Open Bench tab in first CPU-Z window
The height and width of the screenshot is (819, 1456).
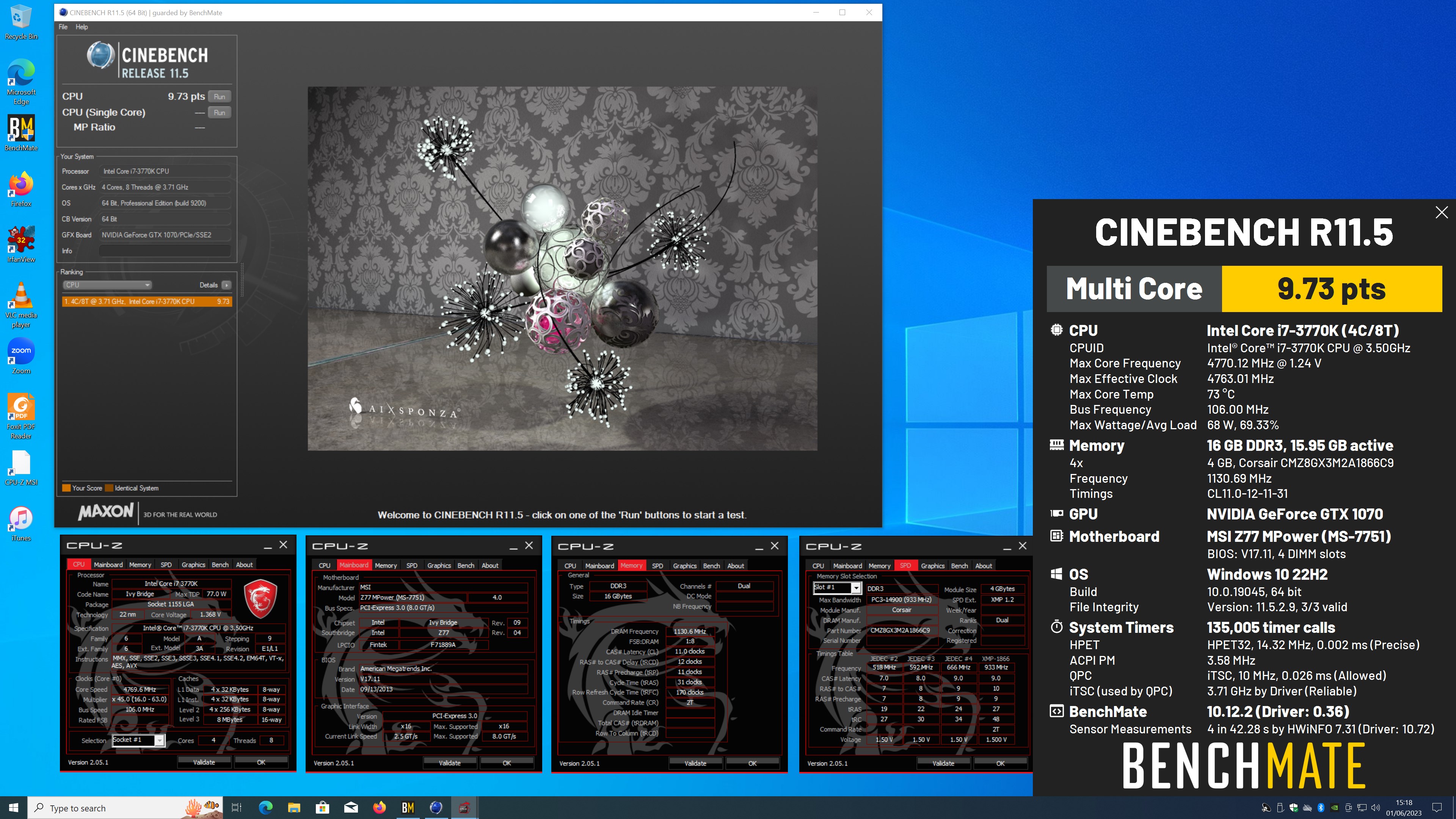tap(220, 565)
